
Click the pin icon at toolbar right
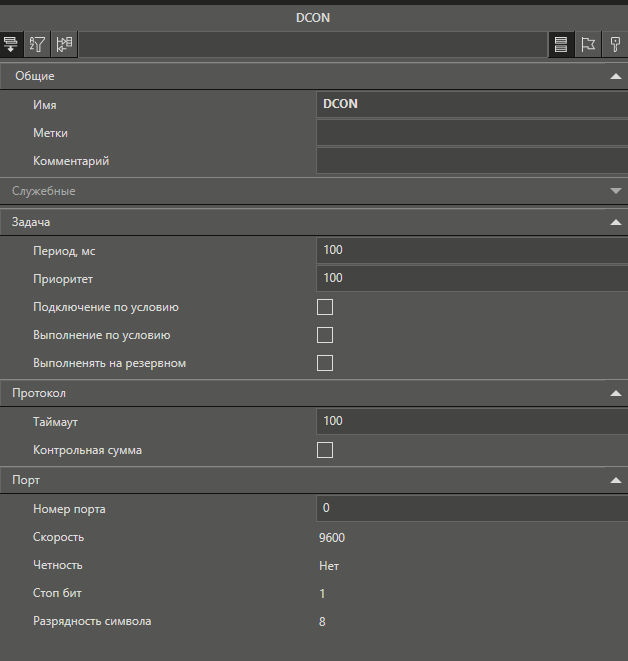615,44
